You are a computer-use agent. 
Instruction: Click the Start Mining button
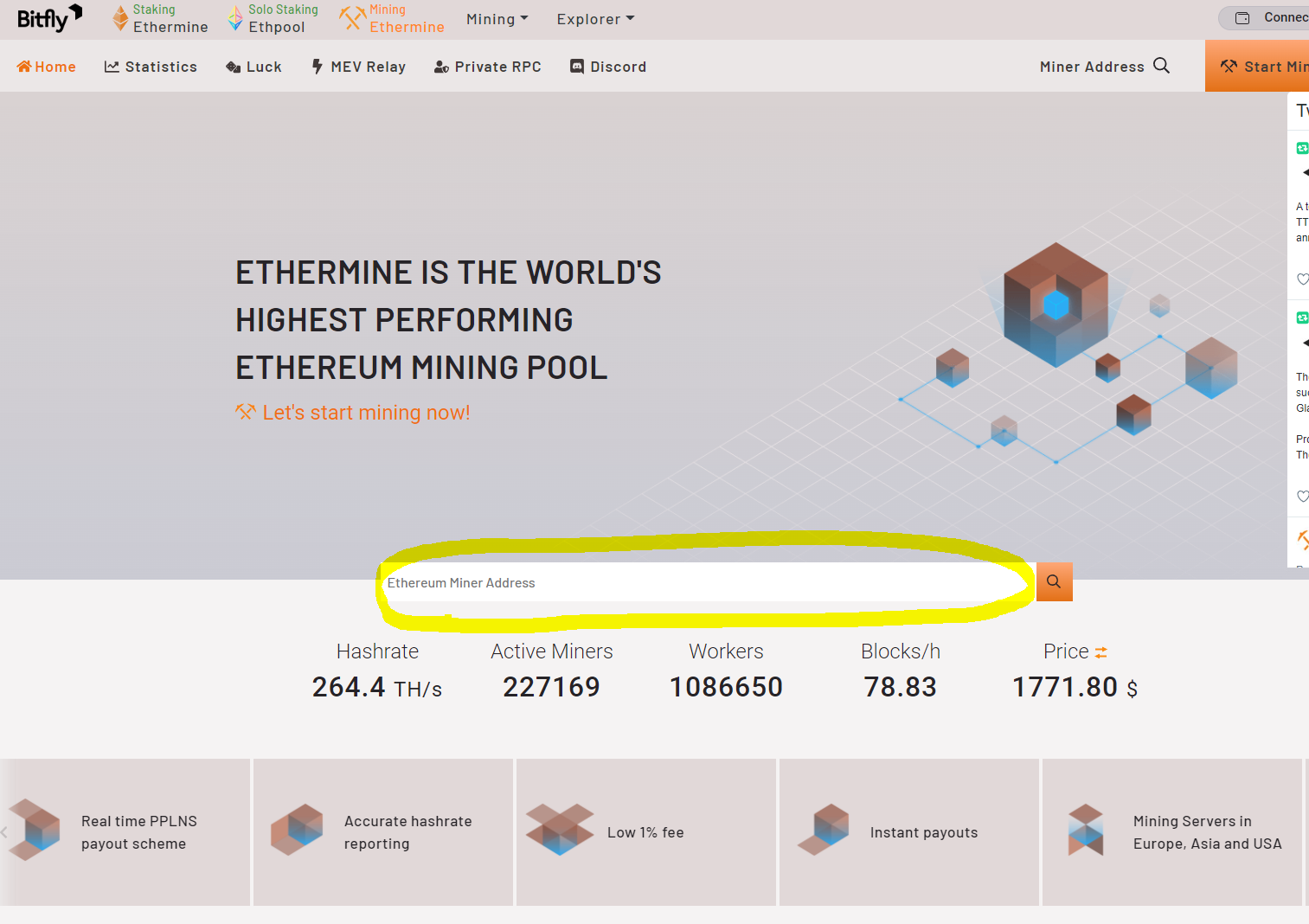(1257, 66)
